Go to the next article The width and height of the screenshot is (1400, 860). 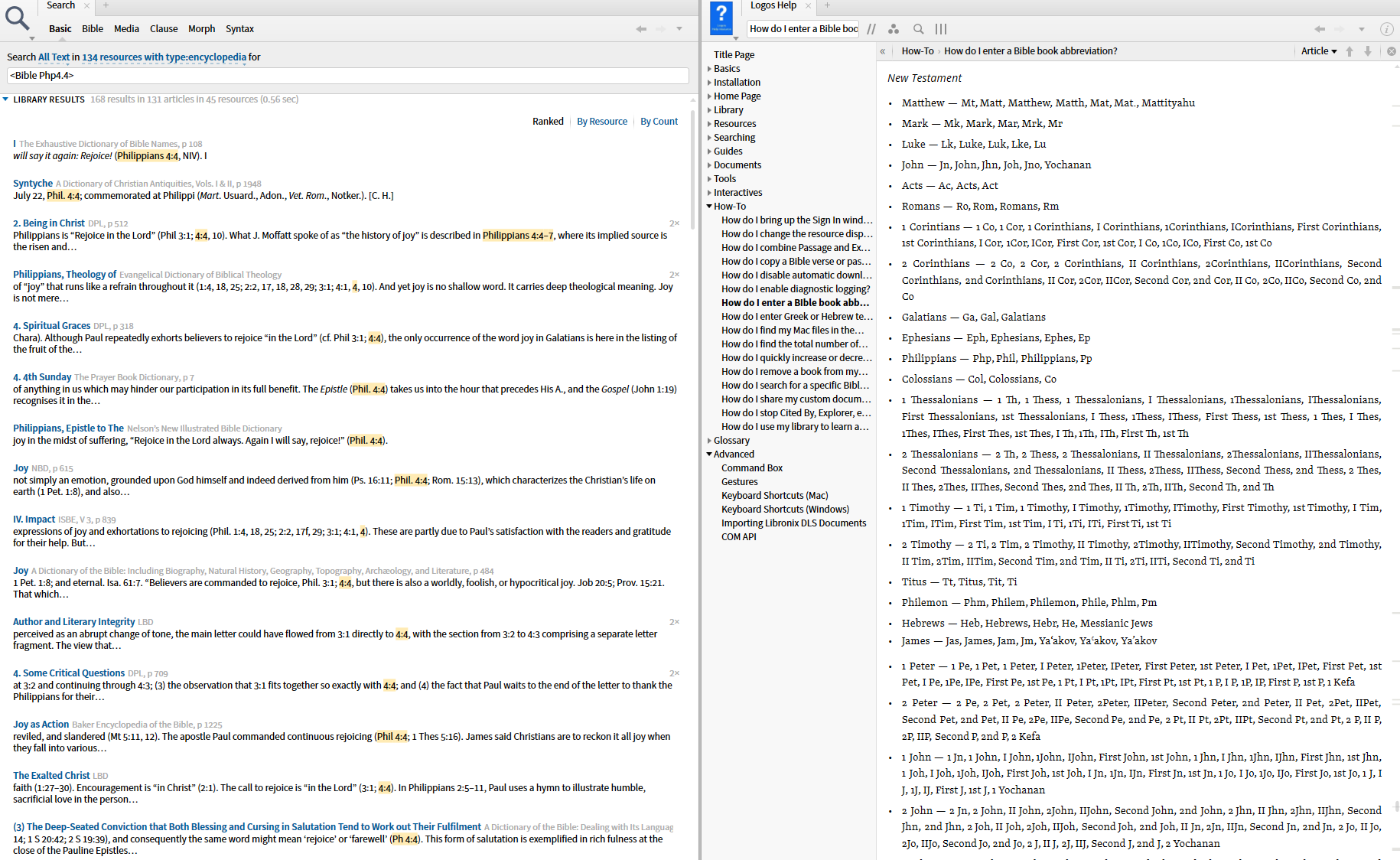click(1368, 51)
